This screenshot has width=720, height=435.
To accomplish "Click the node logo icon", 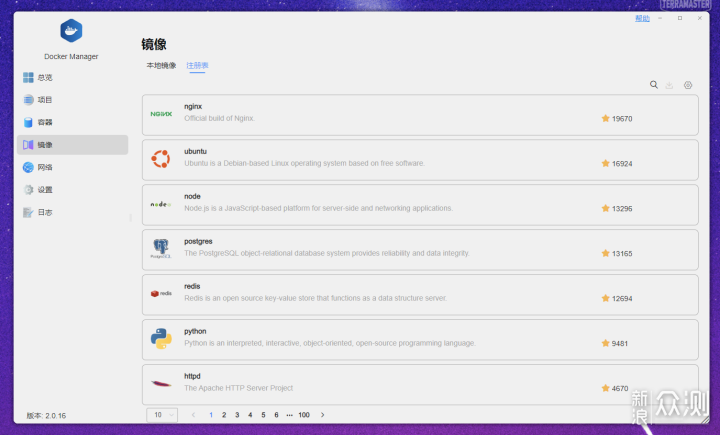I will pyautogui.click(x=161, y=204).
